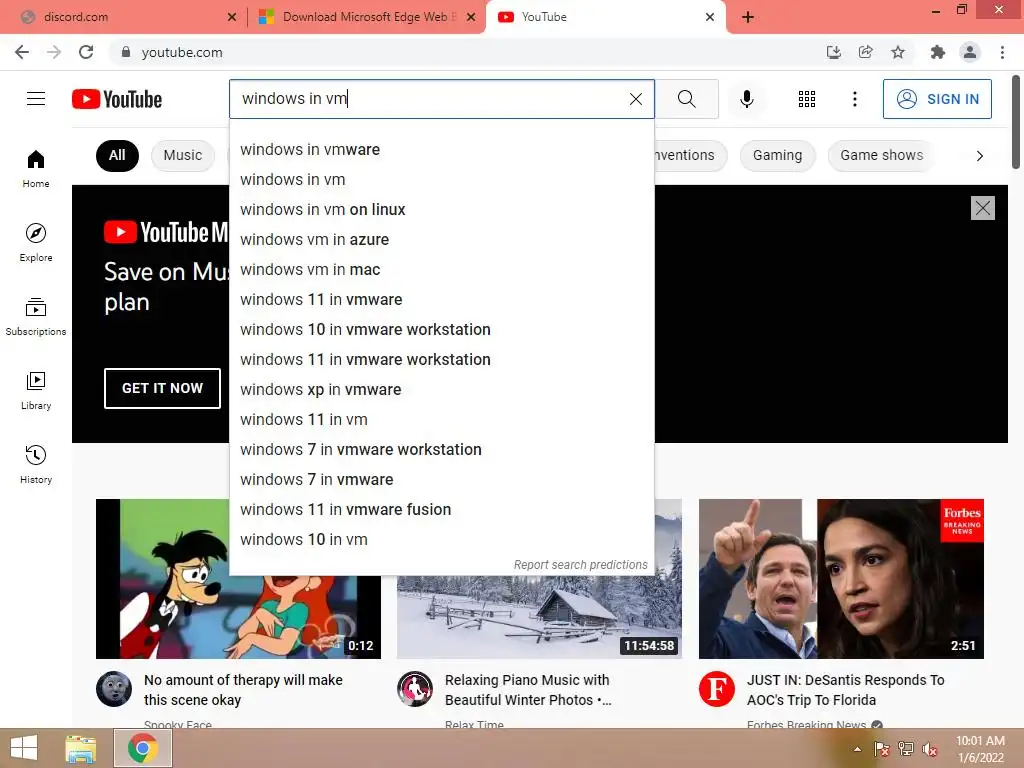
Task: Open JUST IN: DeSantis Responds video title
Action: (845, 690)
